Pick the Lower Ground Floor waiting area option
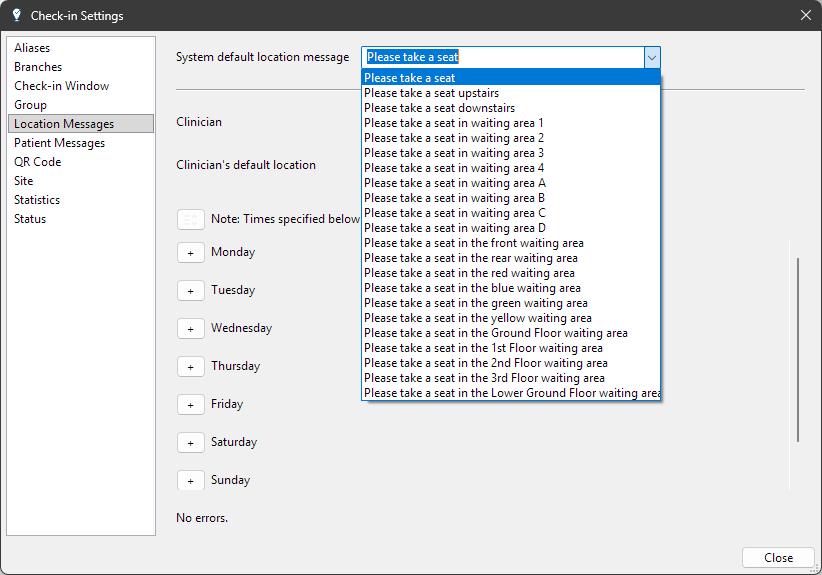The image size is (822, 575). (x=510, y=393)
